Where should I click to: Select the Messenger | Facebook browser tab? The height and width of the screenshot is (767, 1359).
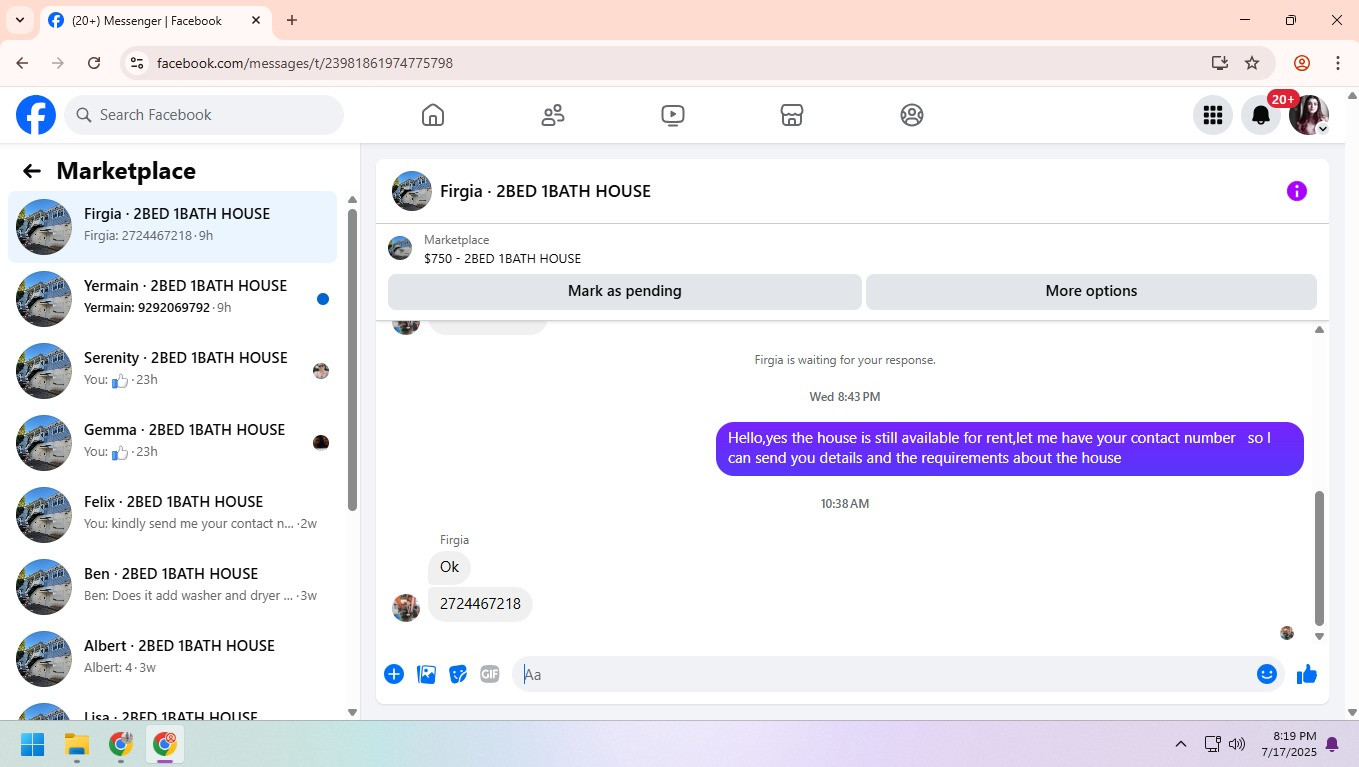156,20
